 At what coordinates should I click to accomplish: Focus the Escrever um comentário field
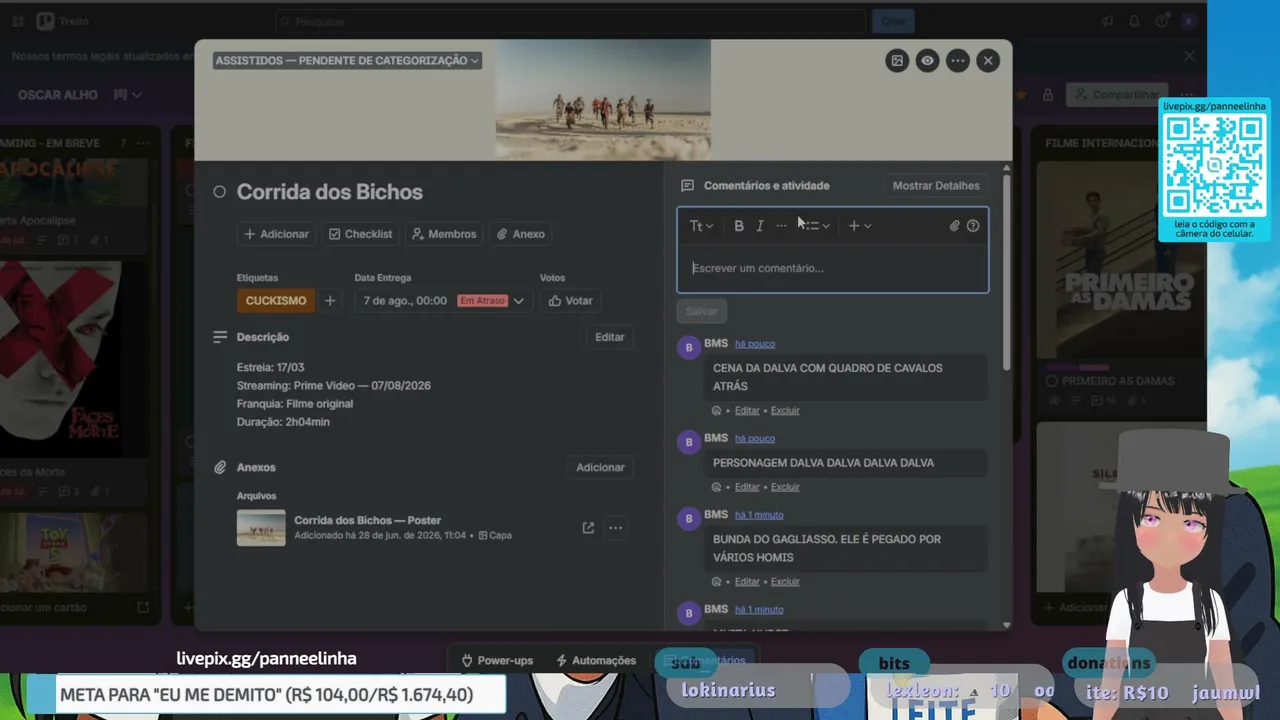coord(833,268)
